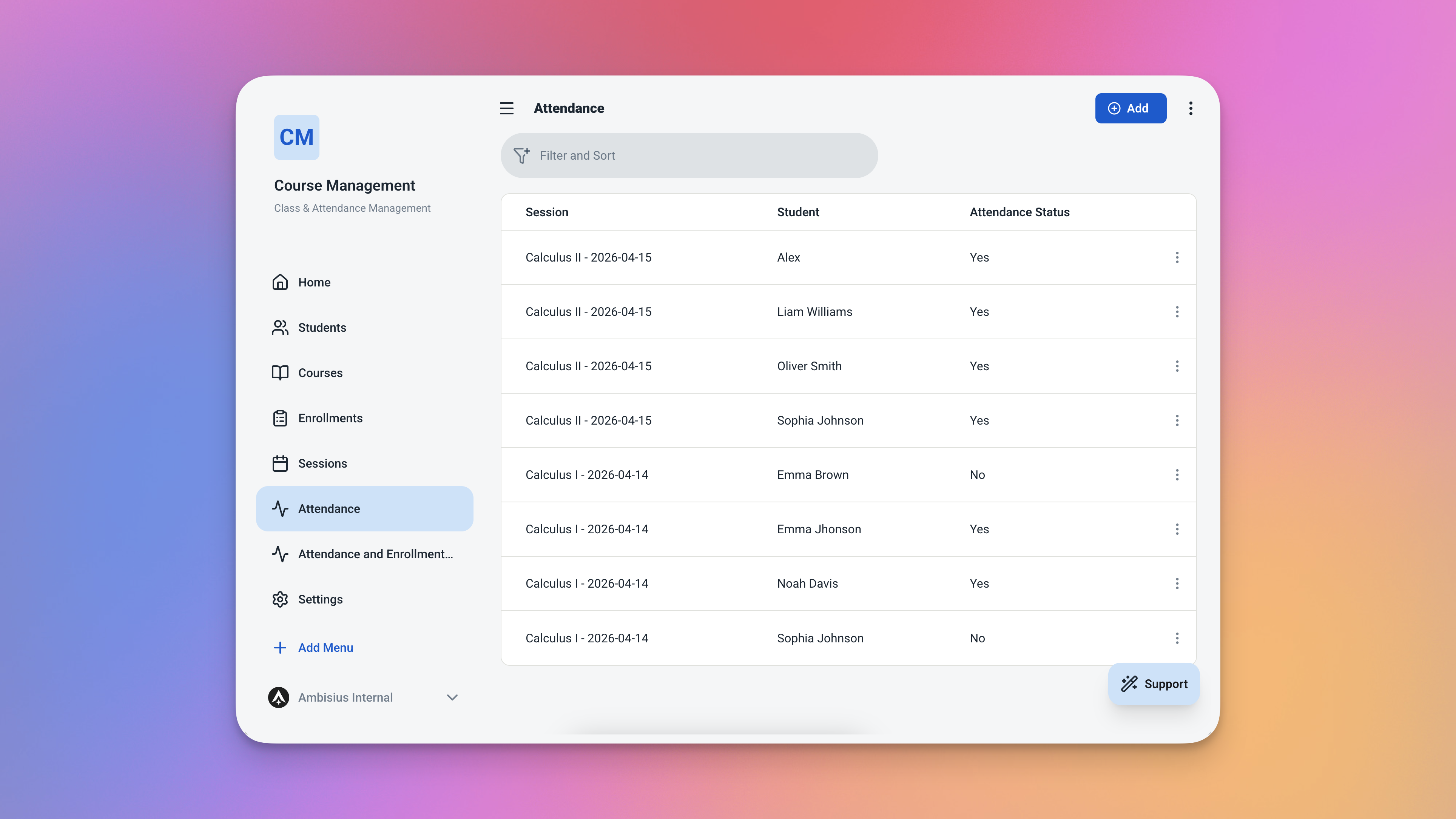Image resolution: width=1456 pixels, height=819 pixels.
Task: Click the hamburger menu icon
Action: pos(506,108)
